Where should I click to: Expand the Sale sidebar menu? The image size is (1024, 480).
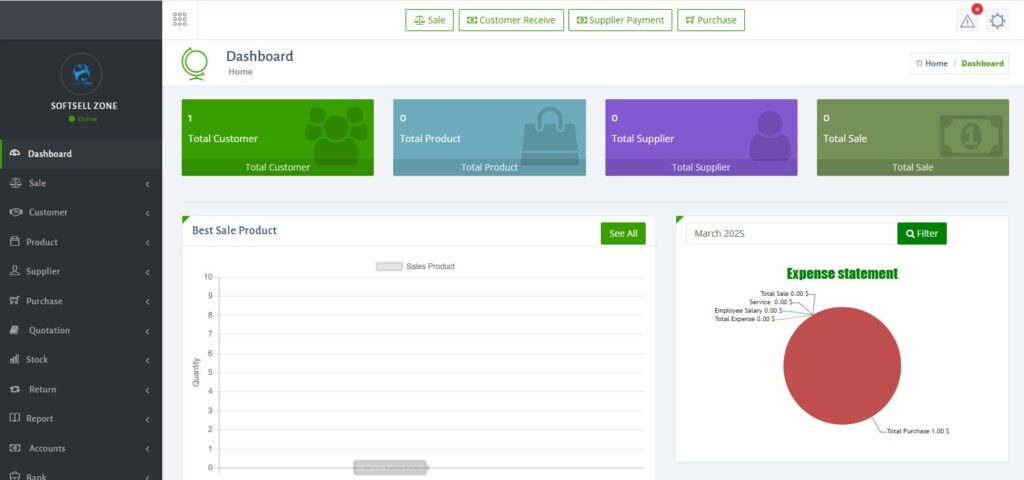tap(81, 183)
